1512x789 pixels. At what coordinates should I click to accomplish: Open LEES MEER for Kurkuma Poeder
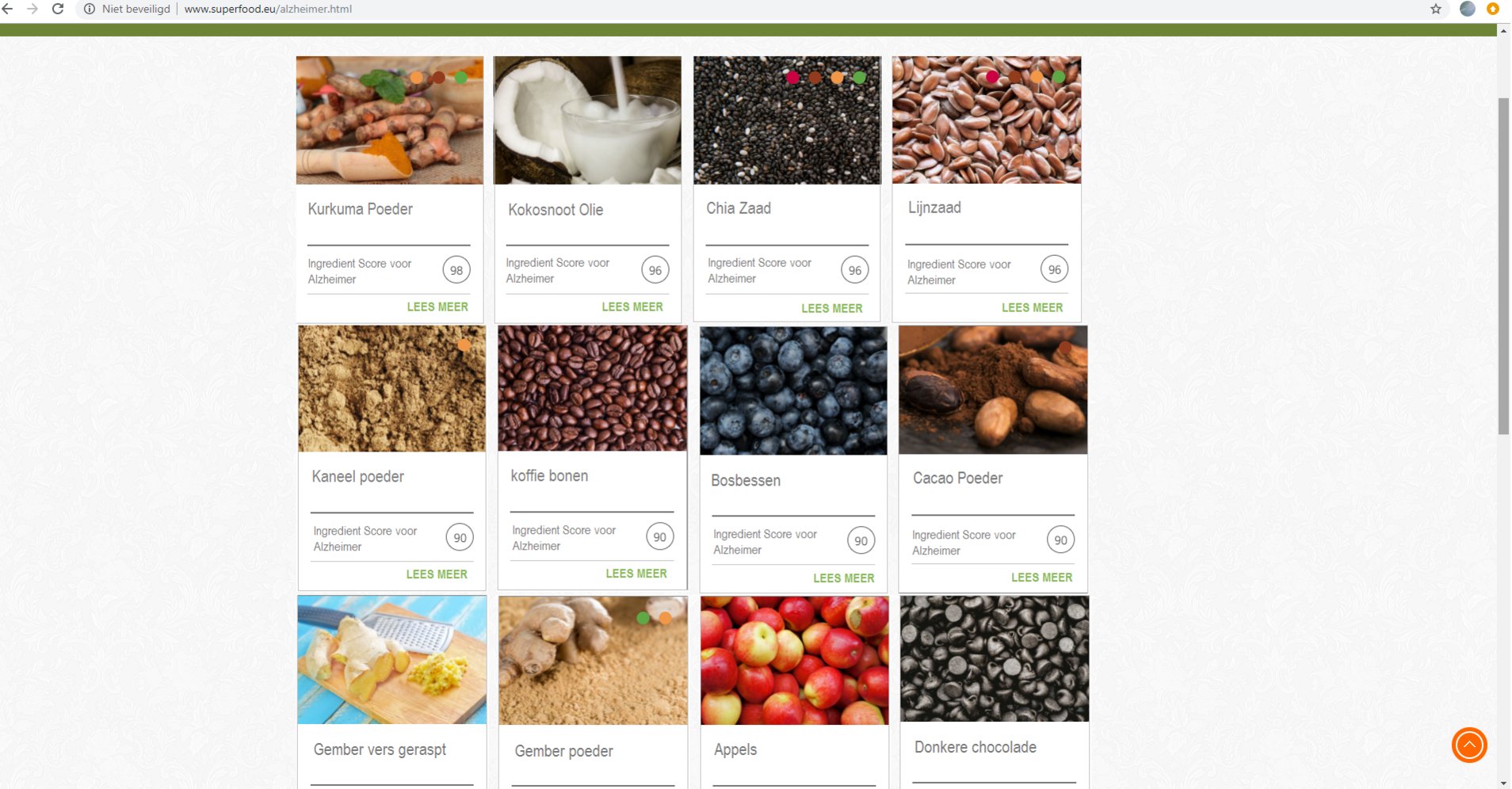(x=437, y=307)
